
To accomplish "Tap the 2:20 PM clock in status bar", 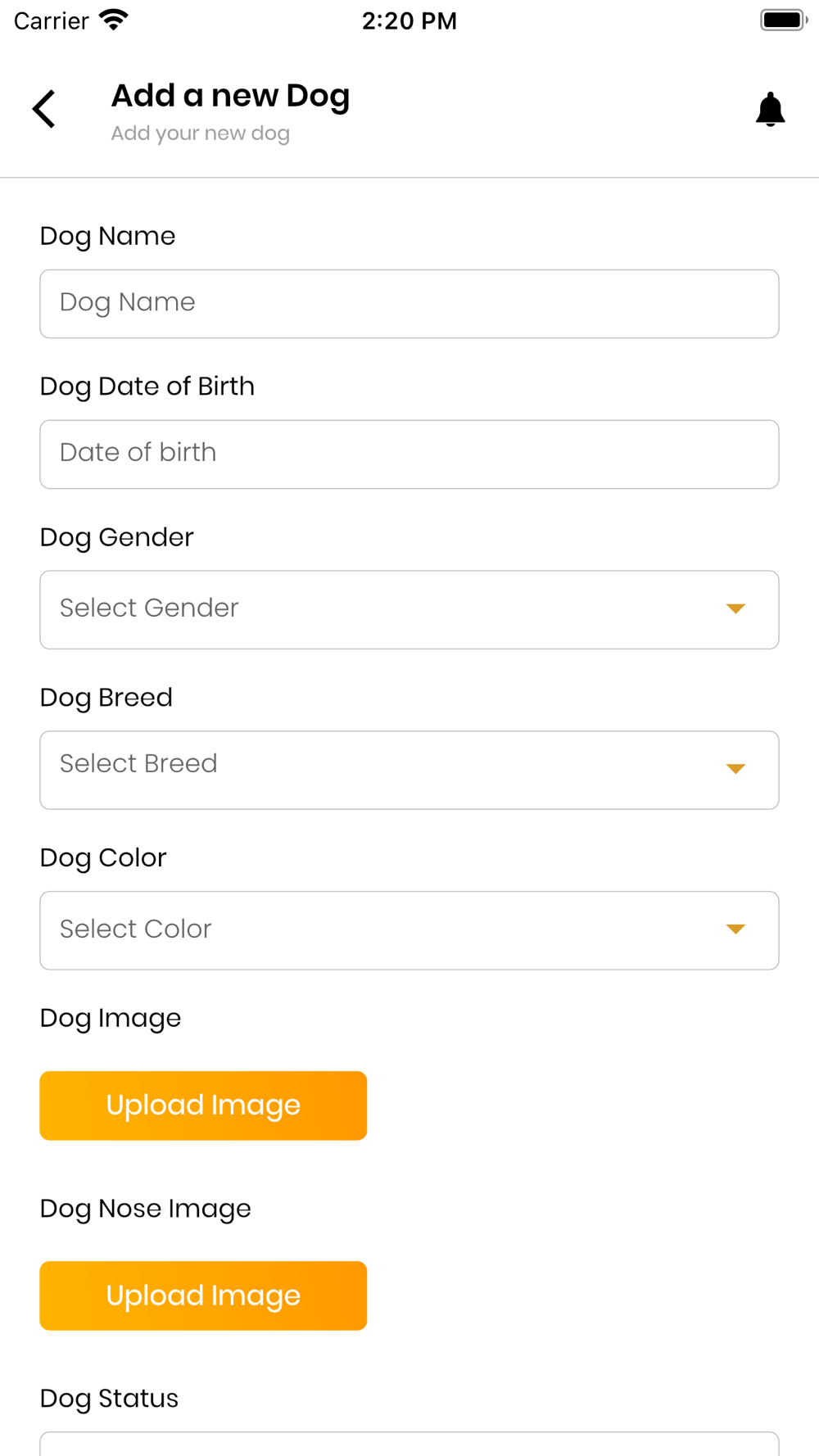I will pyautogui.click(x=409, y=20).
